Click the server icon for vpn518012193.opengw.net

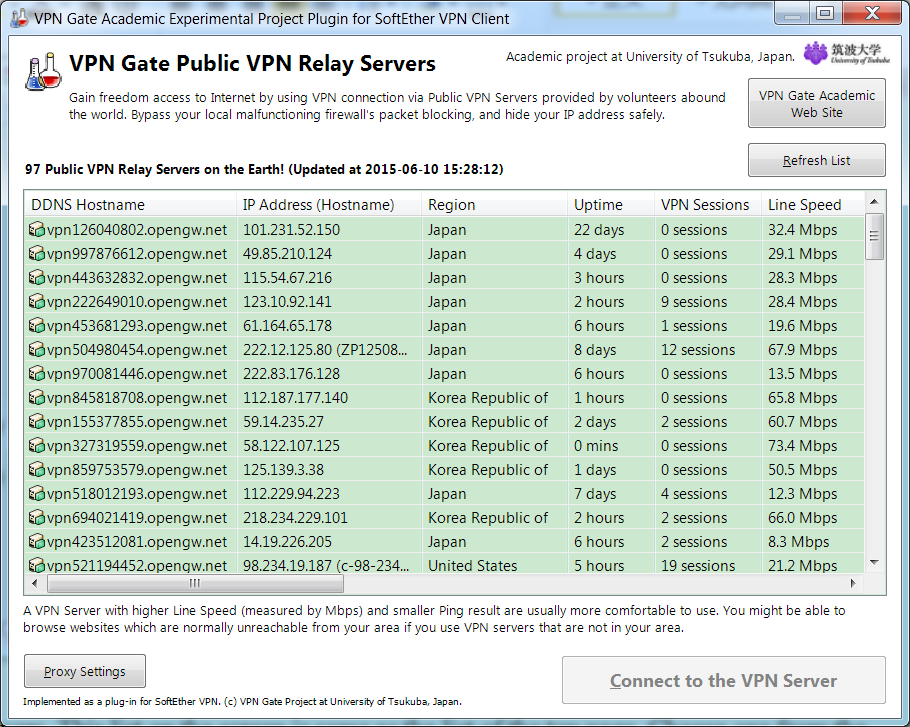37,494
